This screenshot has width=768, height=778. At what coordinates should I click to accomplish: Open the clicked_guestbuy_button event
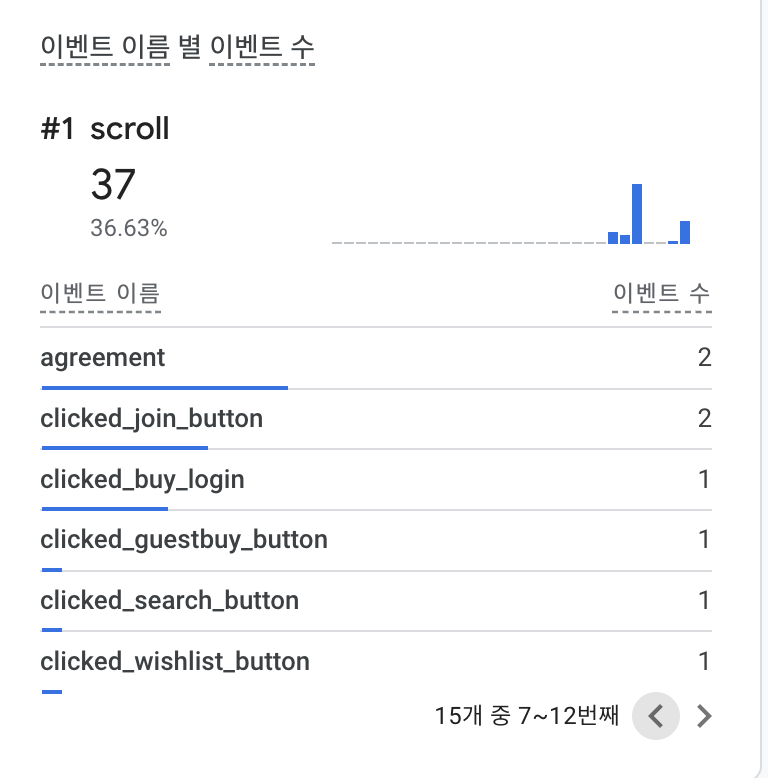pyautogui.click(x=184, y=541)
